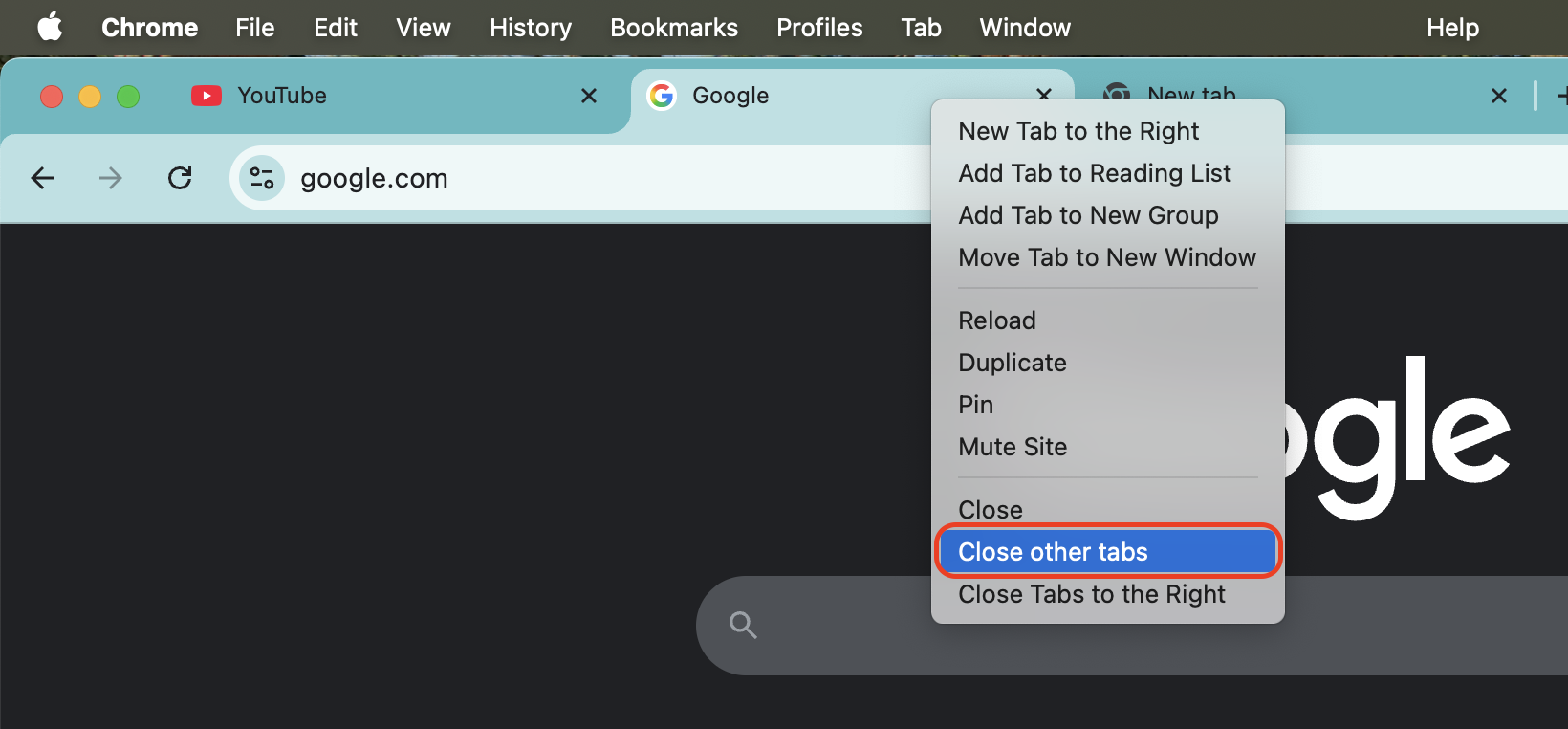The height and width of the screenshot is (729, 1568).
Task: Open site information settings icon in address bar
Action: pos(261,178)
